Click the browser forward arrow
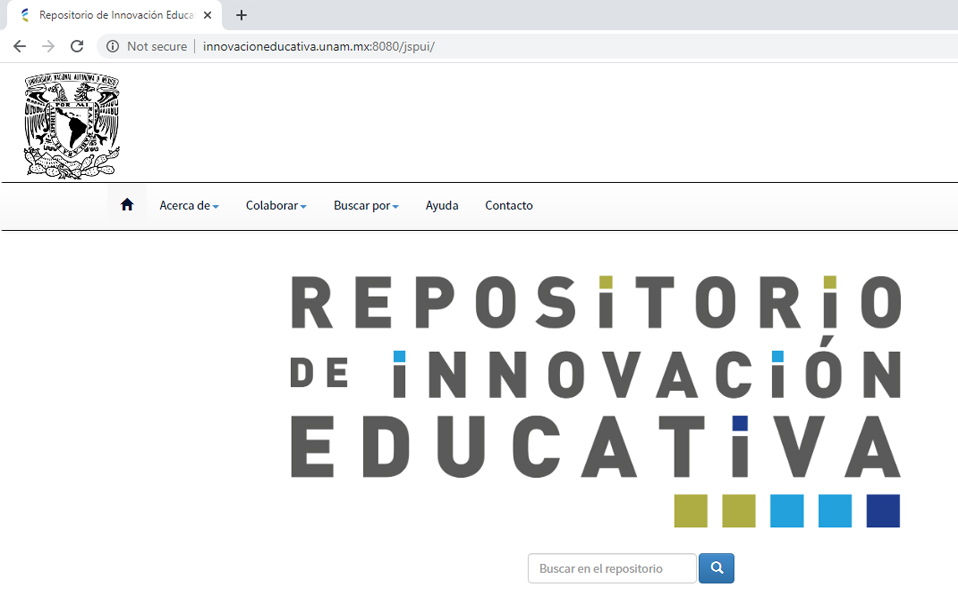This screenshot has width=958, height=596. (48, 46)
